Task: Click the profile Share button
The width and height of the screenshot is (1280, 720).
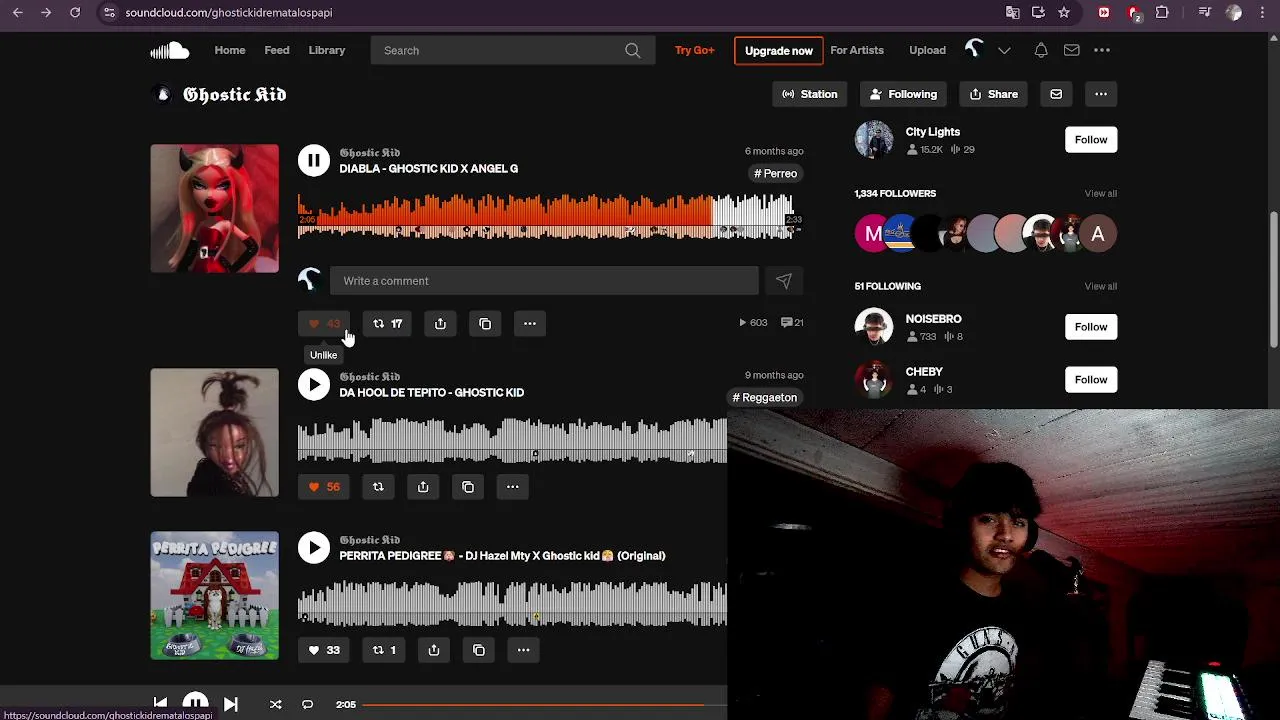Action: (994, 94)
